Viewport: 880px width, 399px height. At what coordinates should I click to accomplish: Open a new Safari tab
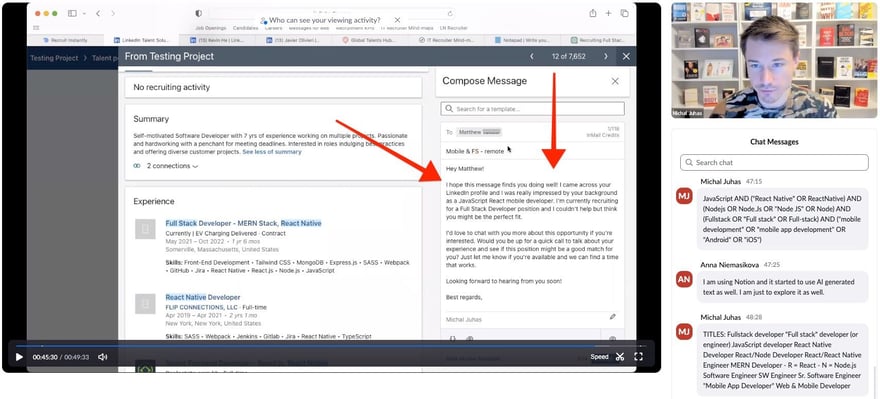point(608,13)
